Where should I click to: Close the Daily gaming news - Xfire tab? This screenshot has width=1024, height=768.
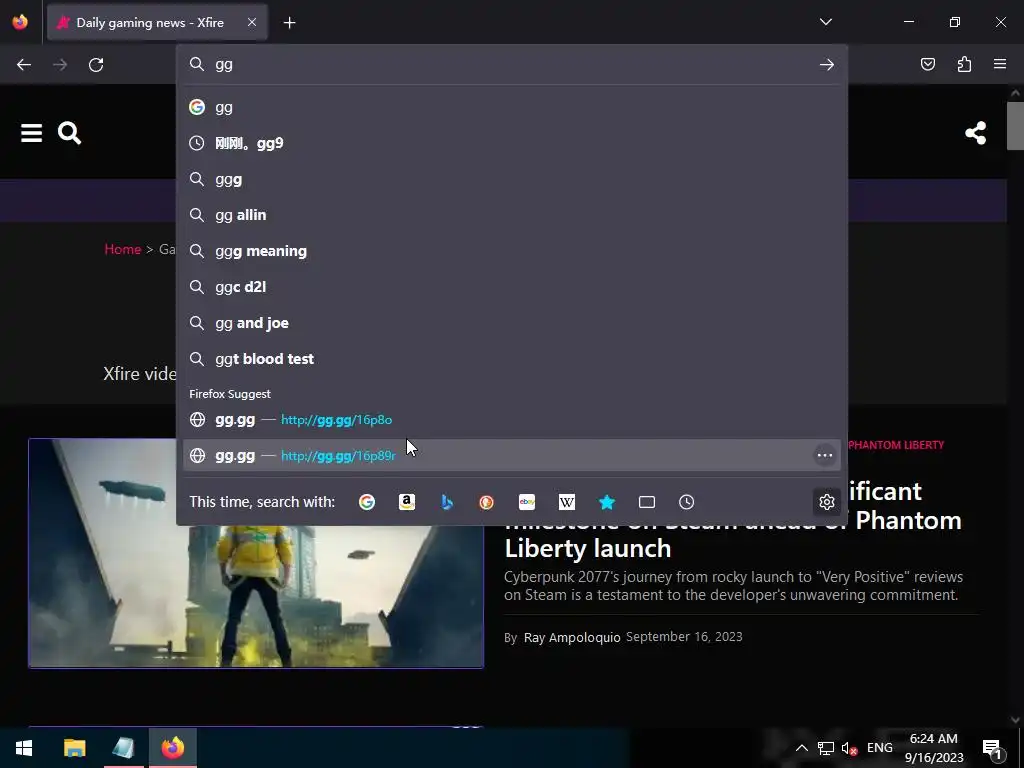pyautogui.click(x=252, y=22)
